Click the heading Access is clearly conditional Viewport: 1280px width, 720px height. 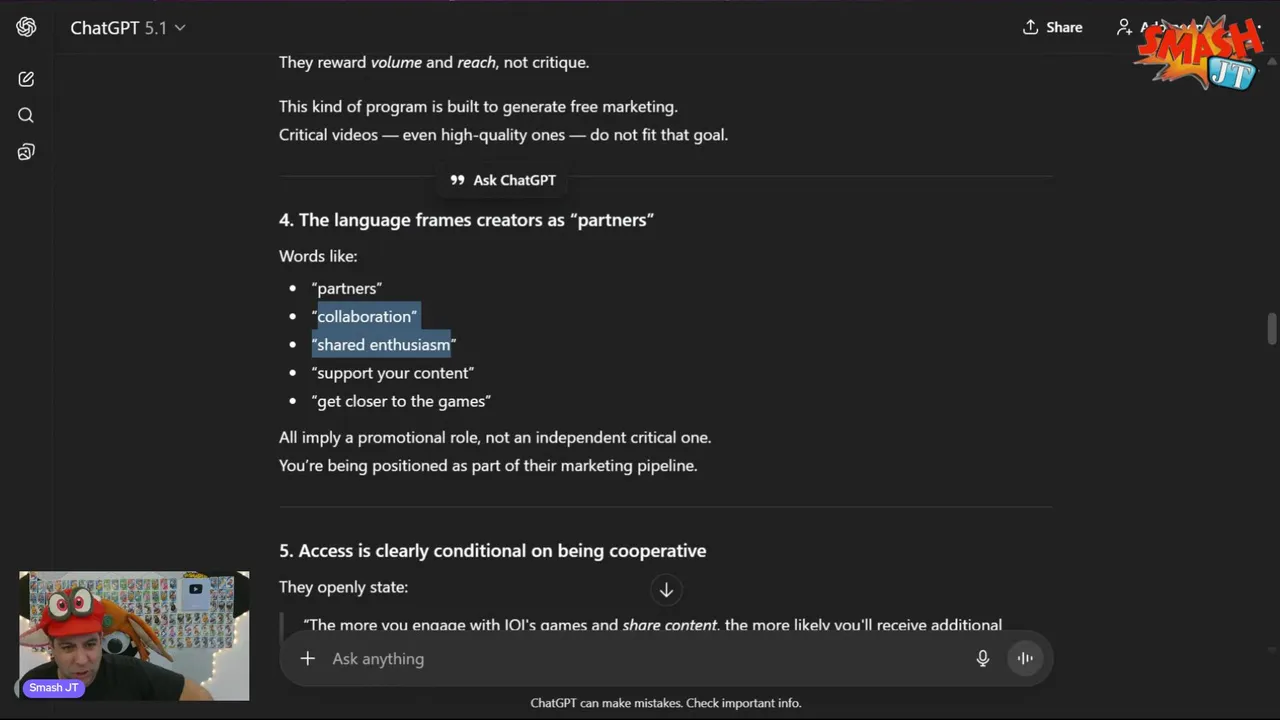pyautogui.click(x=492, y=551)
